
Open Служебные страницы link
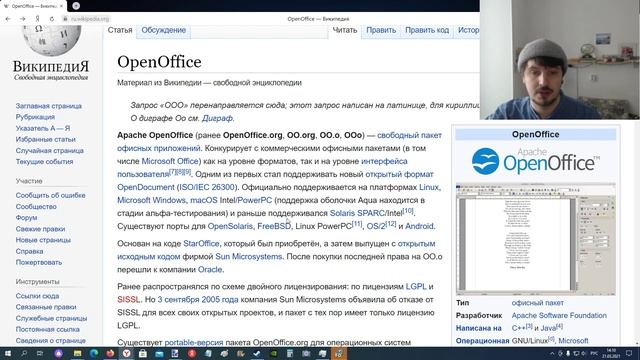click(x=51, y=318)
